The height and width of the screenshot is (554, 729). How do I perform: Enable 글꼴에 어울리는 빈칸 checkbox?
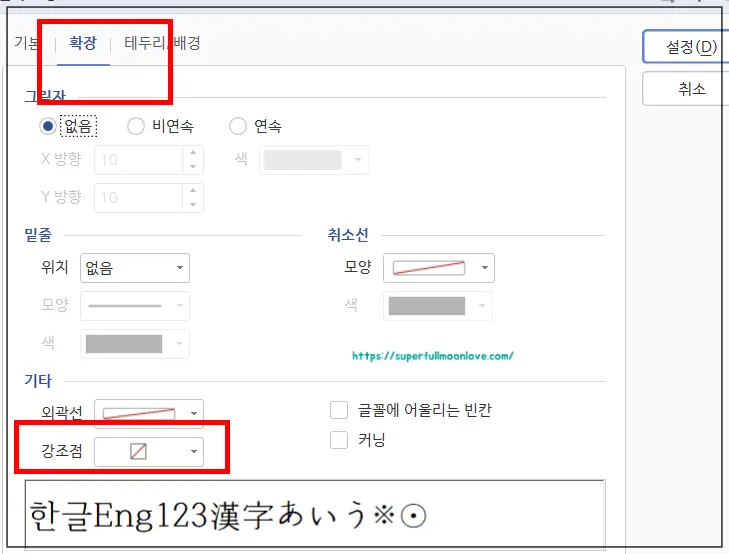click(x=339, y=410)
